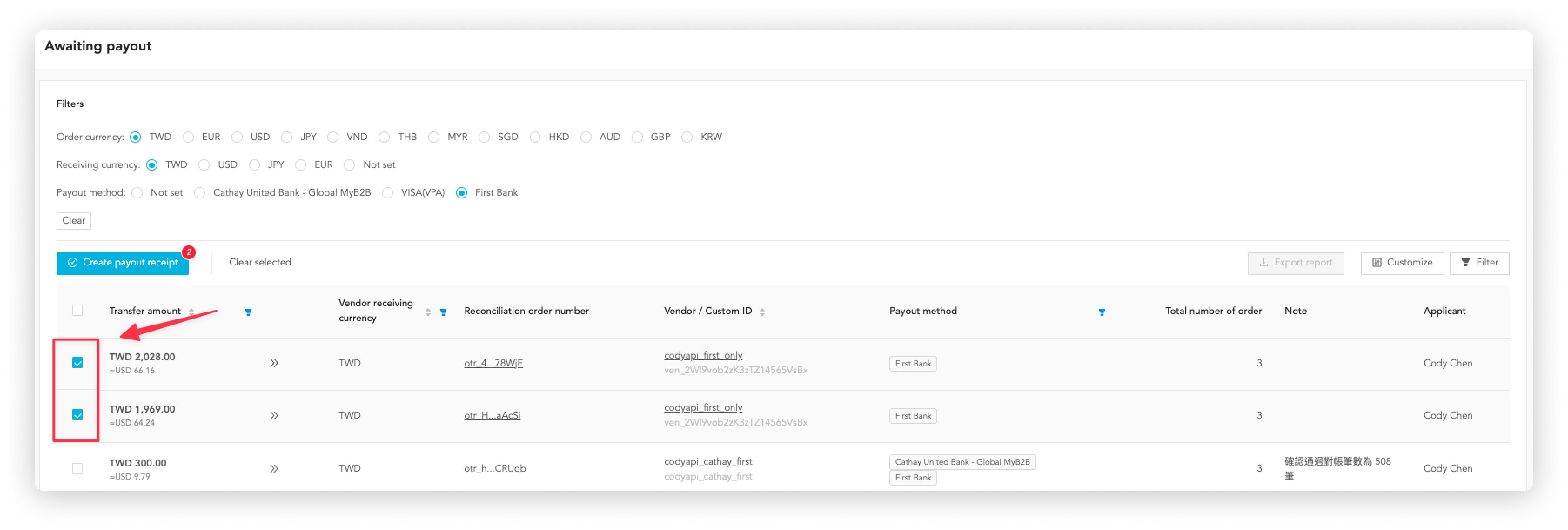This screenshot has height=530, width=1568.
Task: Click the Total number of order header
Action: [1213, 311]
